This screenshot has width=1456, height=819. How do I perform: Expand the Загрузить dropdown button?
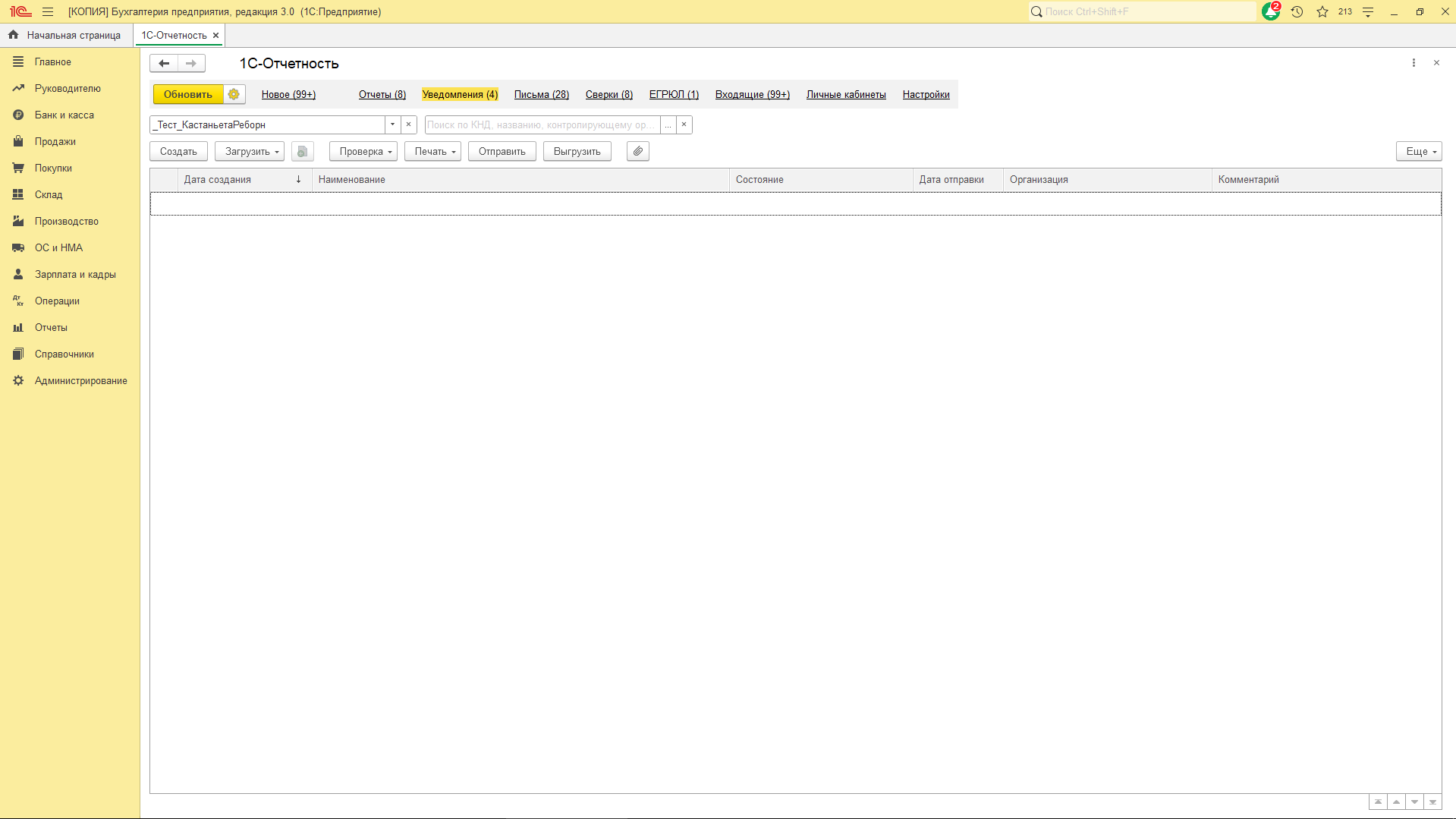pos(250,151)
